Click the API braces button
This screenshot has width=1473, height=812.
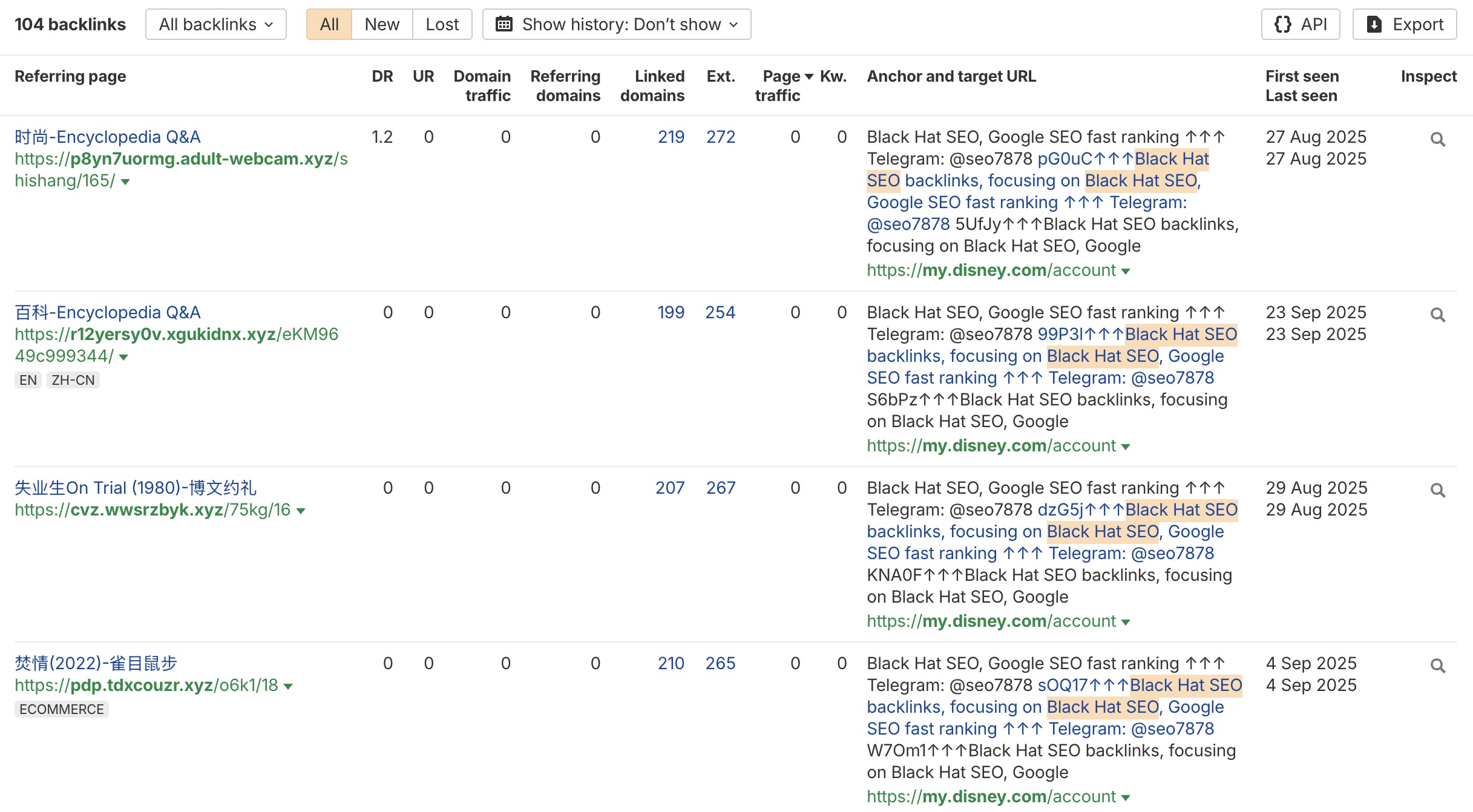coord(1300,24)
